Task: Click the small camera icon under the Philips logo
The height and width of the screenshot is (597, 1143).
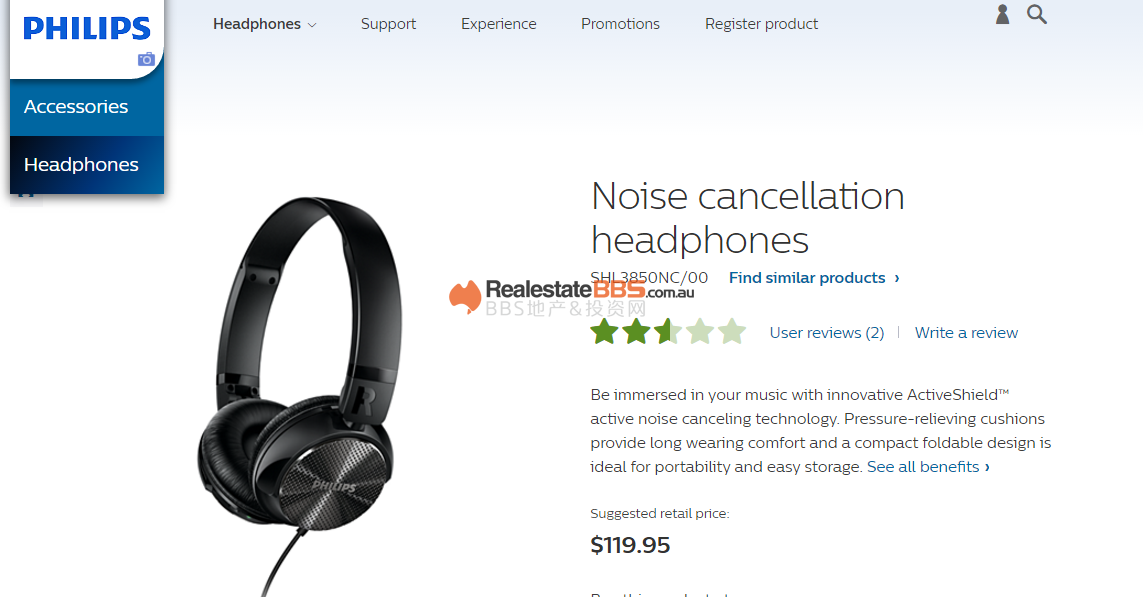Action: click(146, 60)
